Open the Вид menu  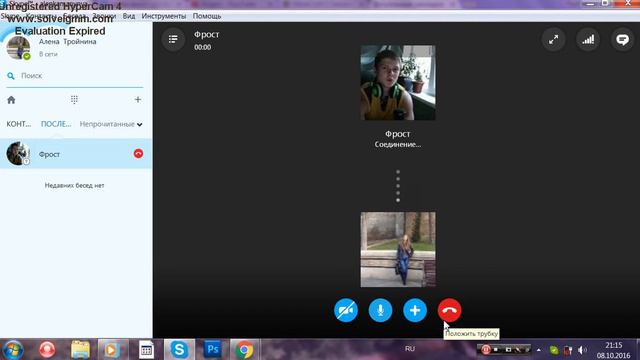[129, 16]
